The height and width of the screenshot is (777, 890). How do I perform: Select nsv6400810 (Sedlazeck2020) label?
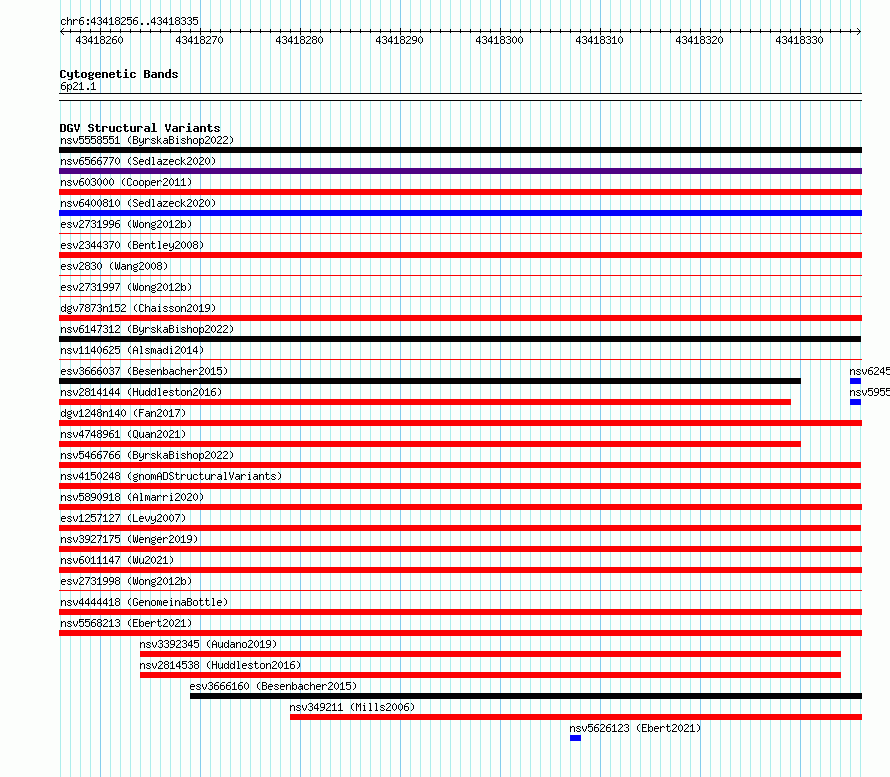click(x=138, y=203)
